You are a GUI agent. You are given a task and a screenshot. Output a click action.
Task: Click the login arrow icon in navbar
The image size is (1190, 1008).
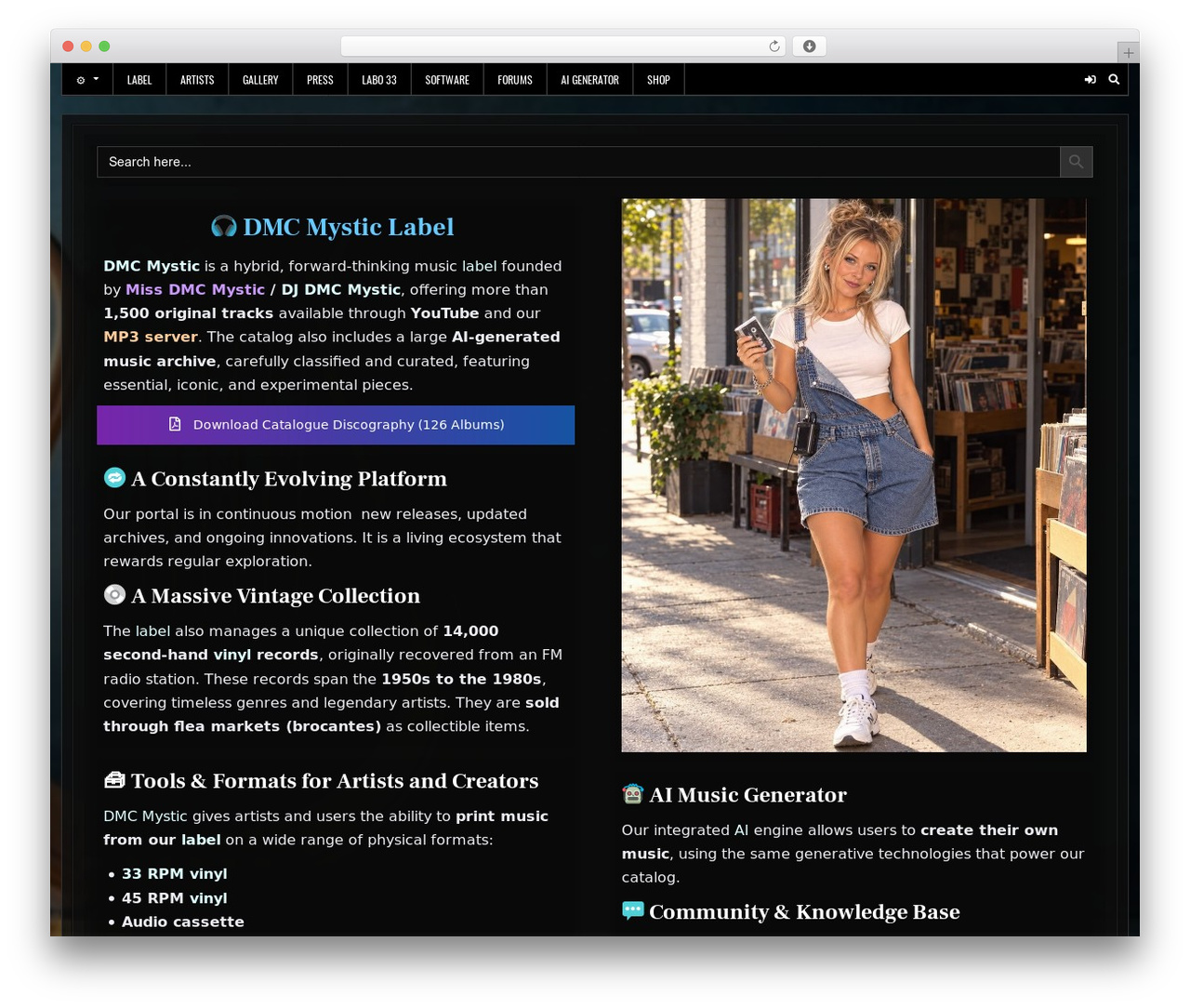coord(1090,80)
